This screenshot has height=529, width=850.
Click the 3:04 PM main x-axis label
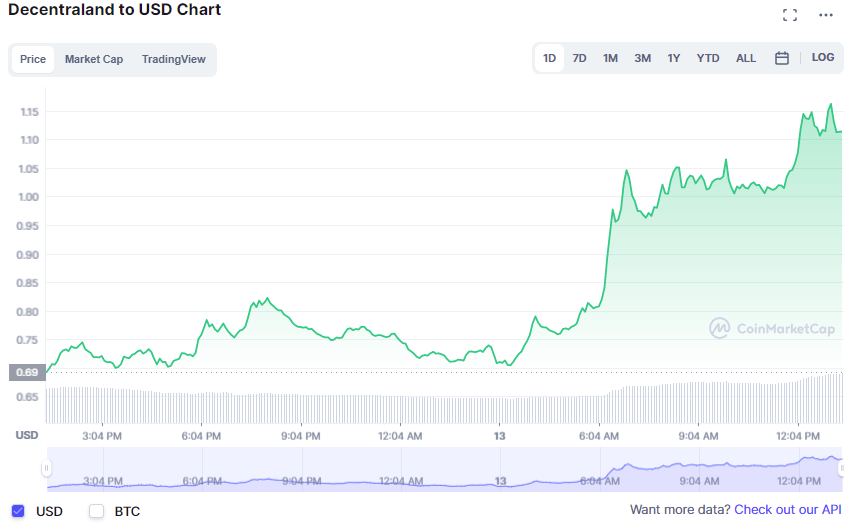102,436
